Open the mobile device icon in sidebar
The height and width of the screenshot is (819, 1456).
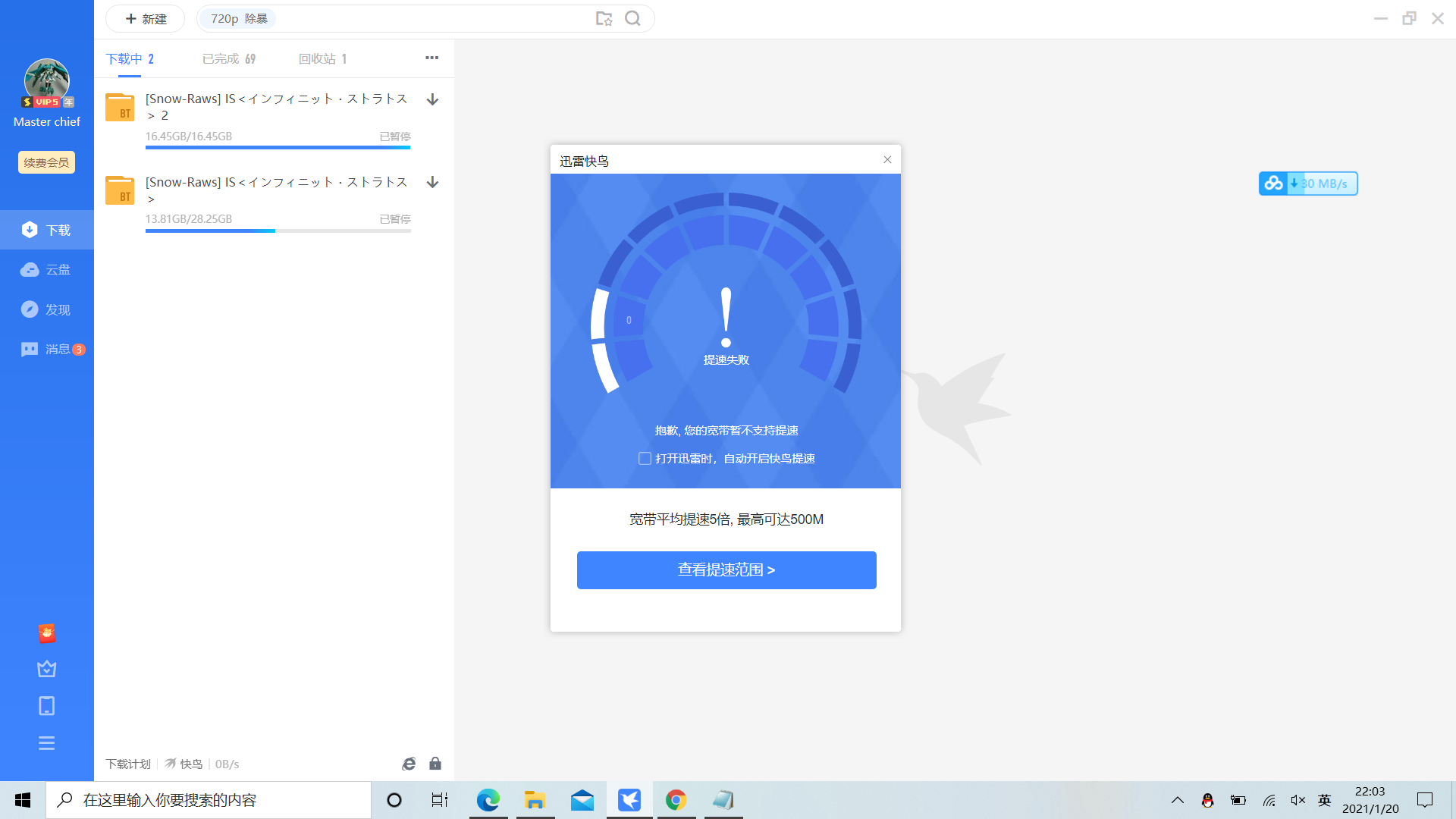pos(47,706)
